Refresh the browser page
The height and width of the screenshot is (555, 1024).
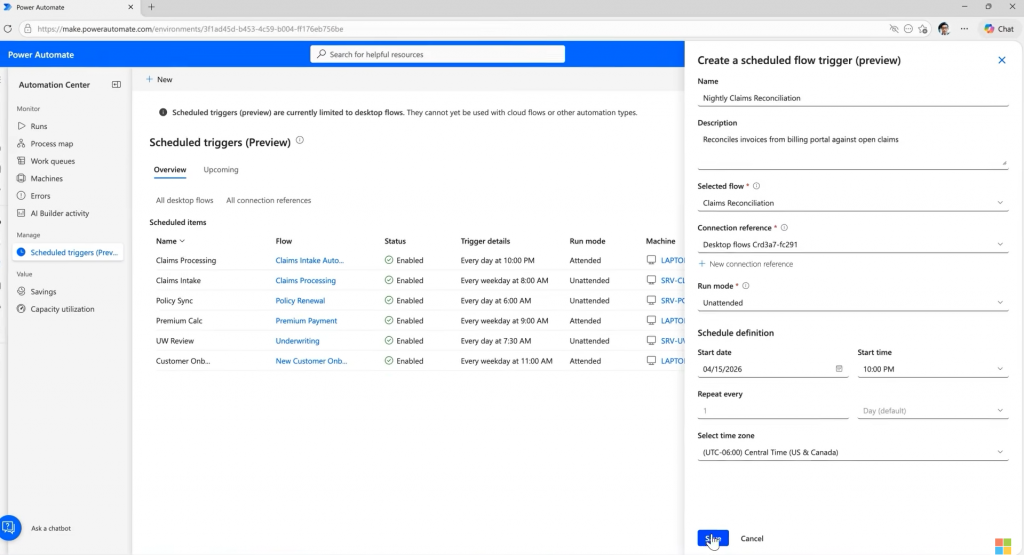click(8, 29)
